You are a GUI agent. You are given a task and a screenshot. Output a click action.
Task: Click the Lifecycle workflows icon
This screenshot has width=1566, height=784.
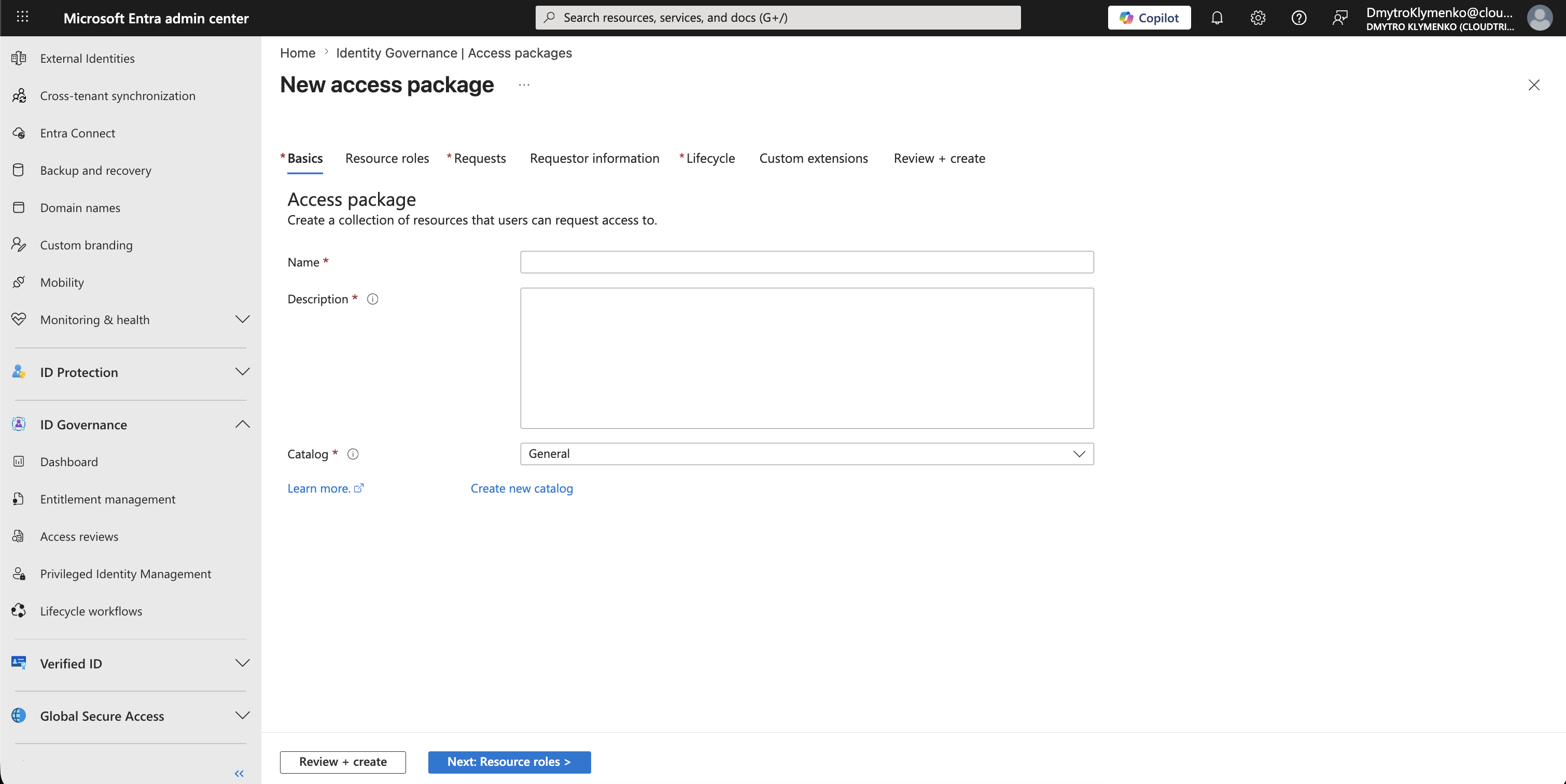click(19, 611)
